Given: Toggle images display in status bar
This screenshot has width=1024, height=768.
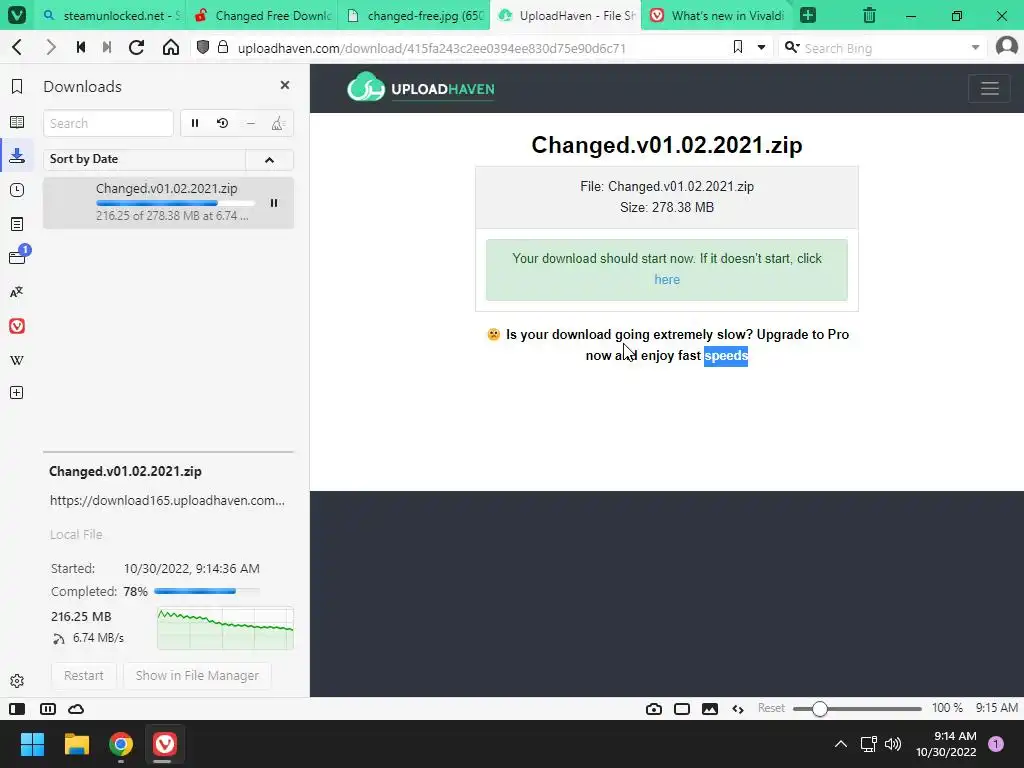Looking at the screenshot, I should coord(710,709).
